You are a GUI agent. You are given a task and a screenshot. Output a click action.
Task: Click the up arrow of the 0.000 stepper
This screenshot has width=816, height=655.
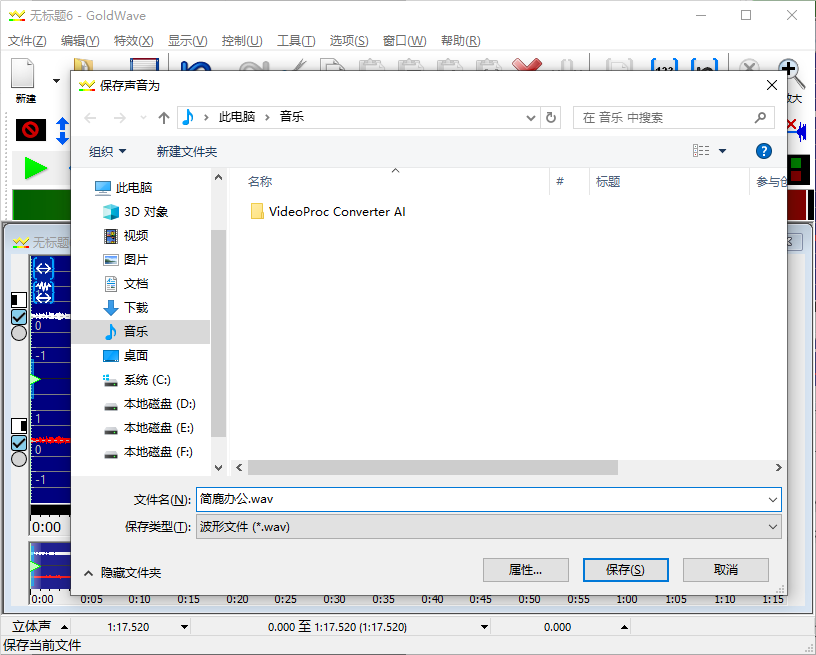tap(624, 625)
